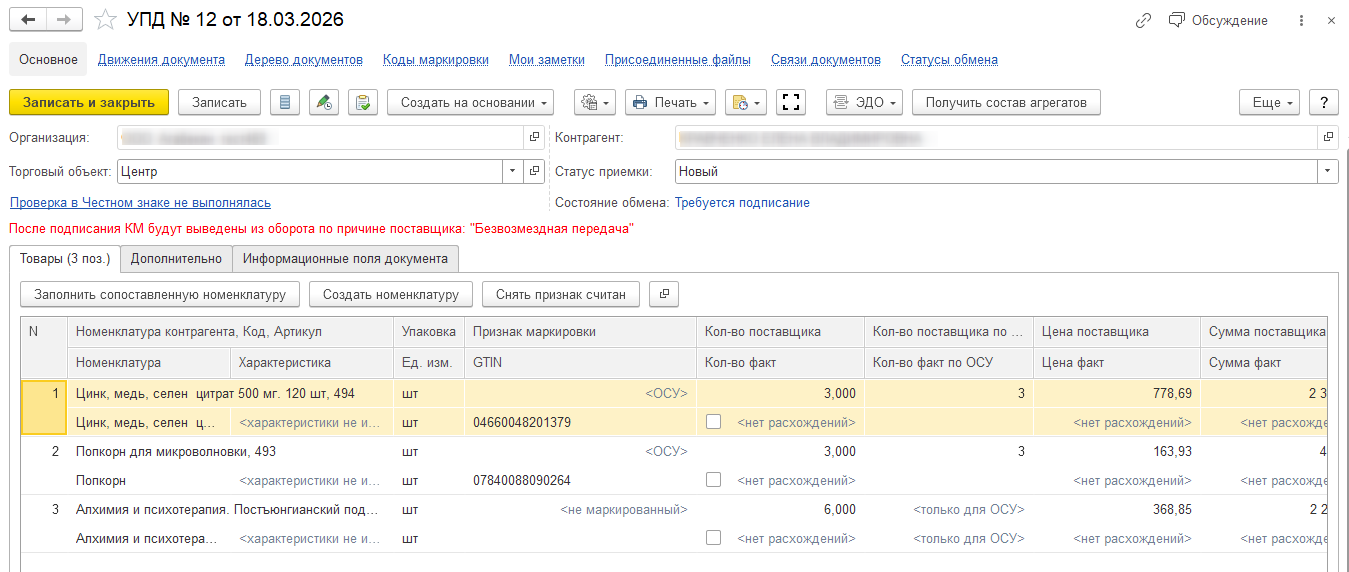
Task: Copy document link using chain icon
Action: pos(1143,20)
